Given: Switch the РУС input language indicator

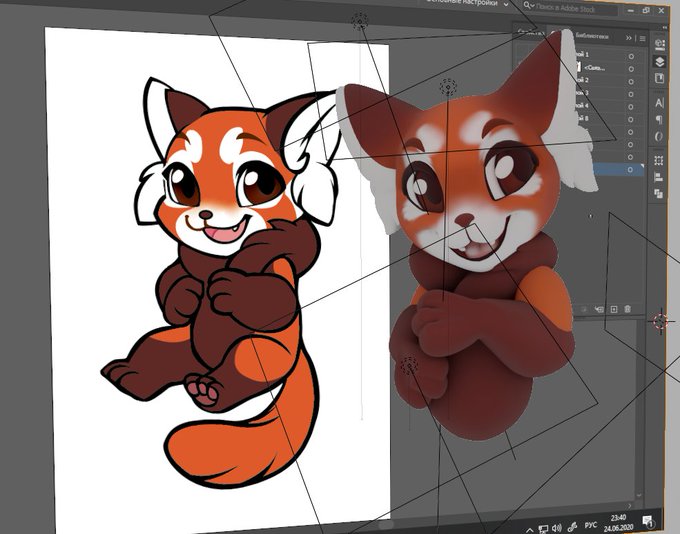Looking at the screenshot, I should tap(591, 525).
